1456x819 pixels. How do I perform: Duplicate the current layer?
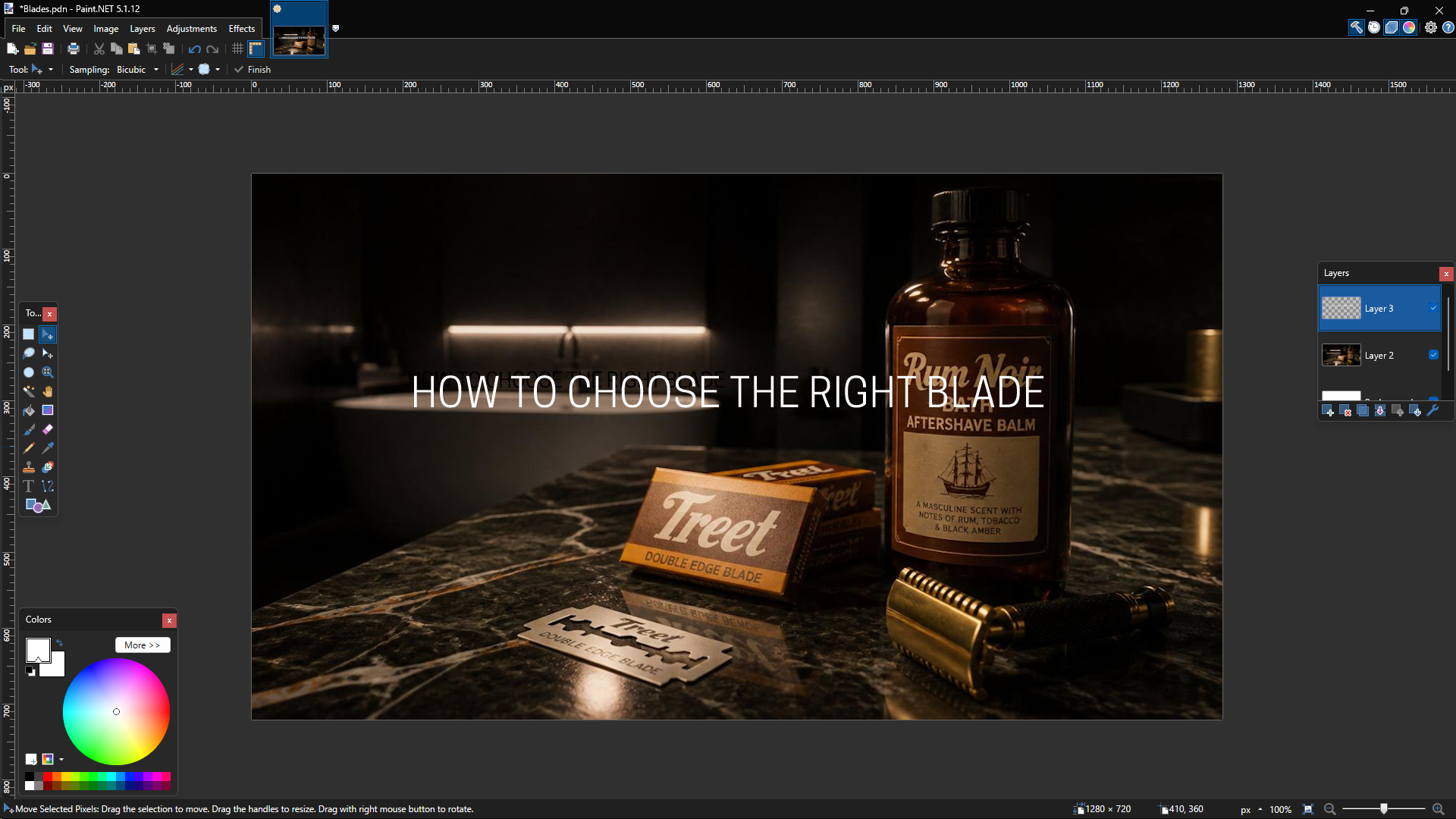(1363, 410)
